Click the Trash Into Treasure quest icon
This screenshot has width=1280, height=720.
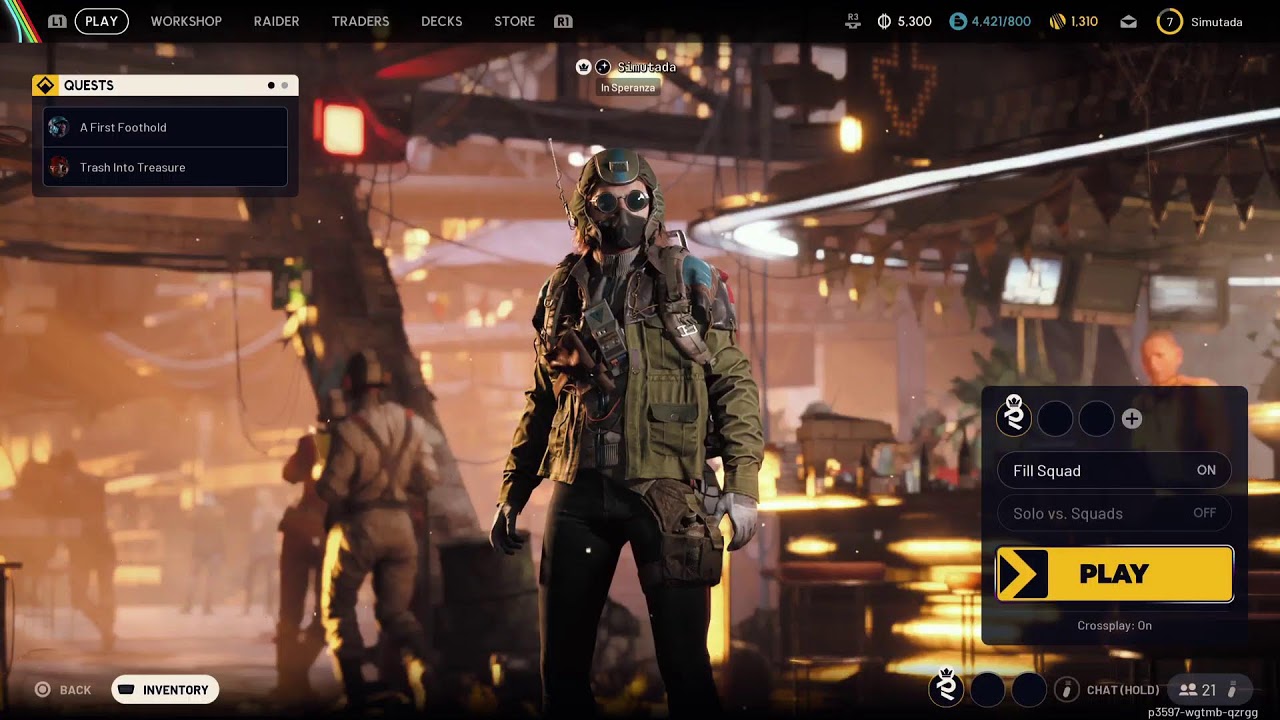pyautogui.click(x=59, y=167)
